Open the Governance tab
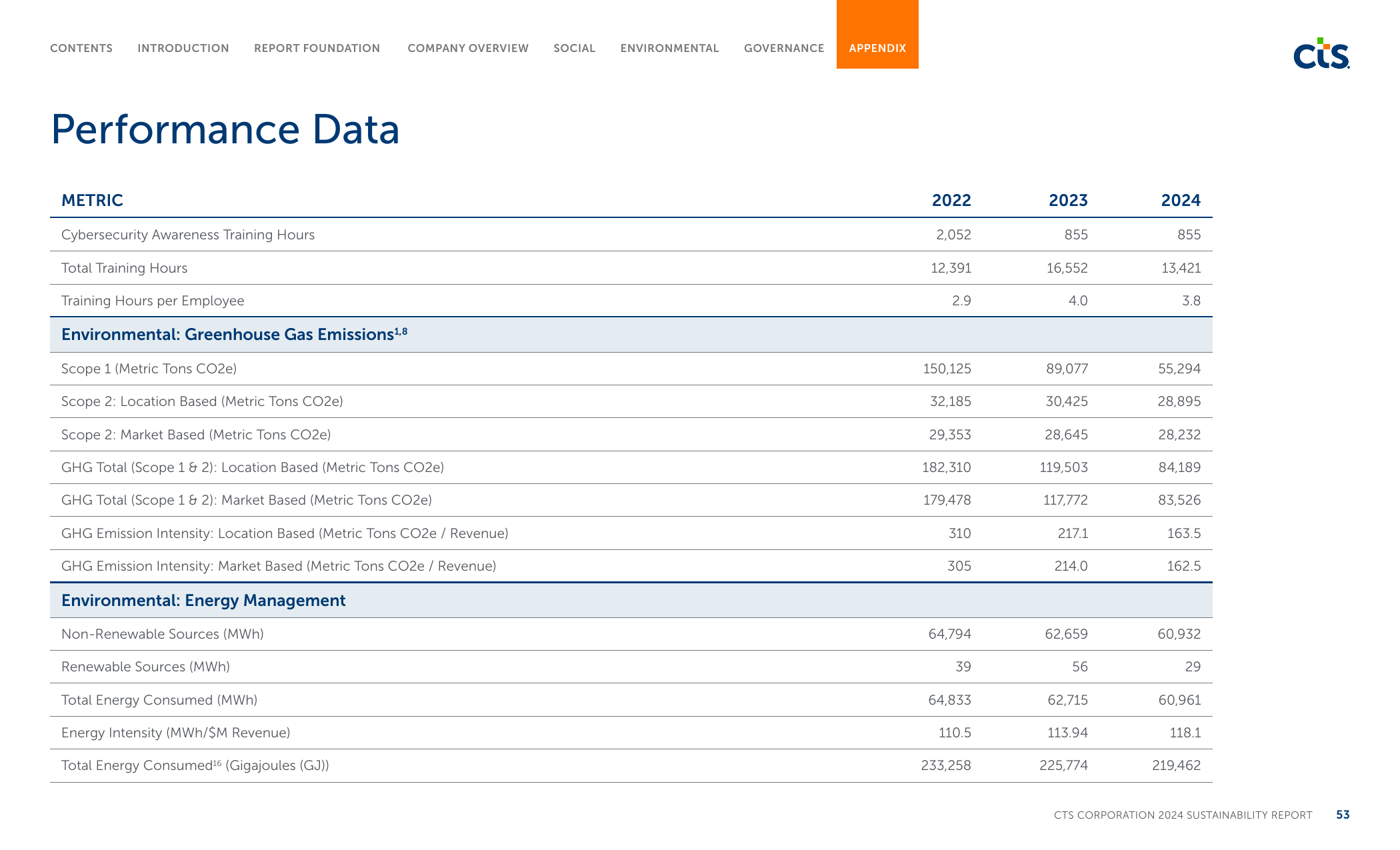 [784, 48]
